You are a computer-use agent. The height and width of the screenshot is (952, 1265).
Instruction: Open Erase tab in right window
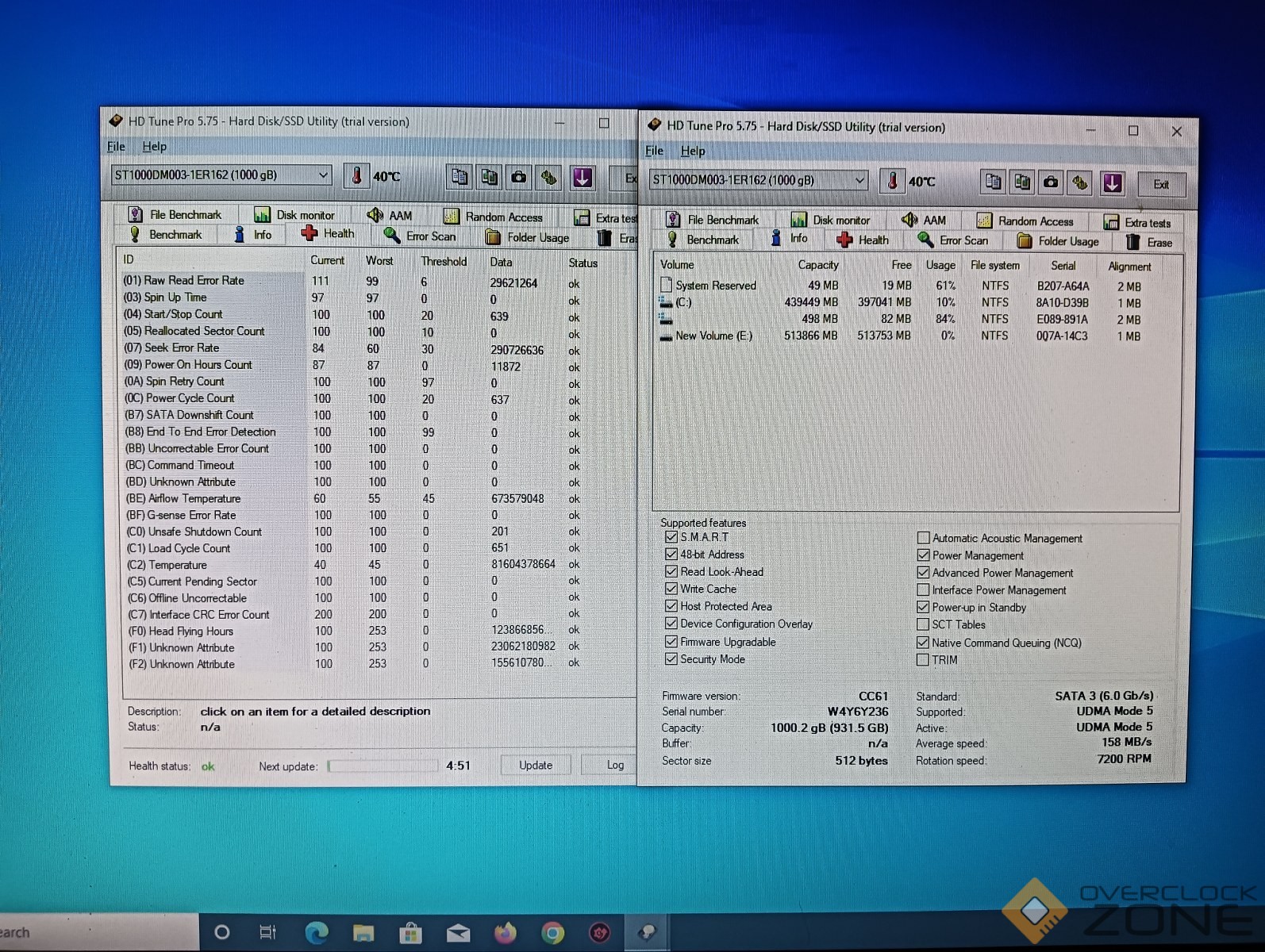pyautogui.click(x=1149, y=243)
